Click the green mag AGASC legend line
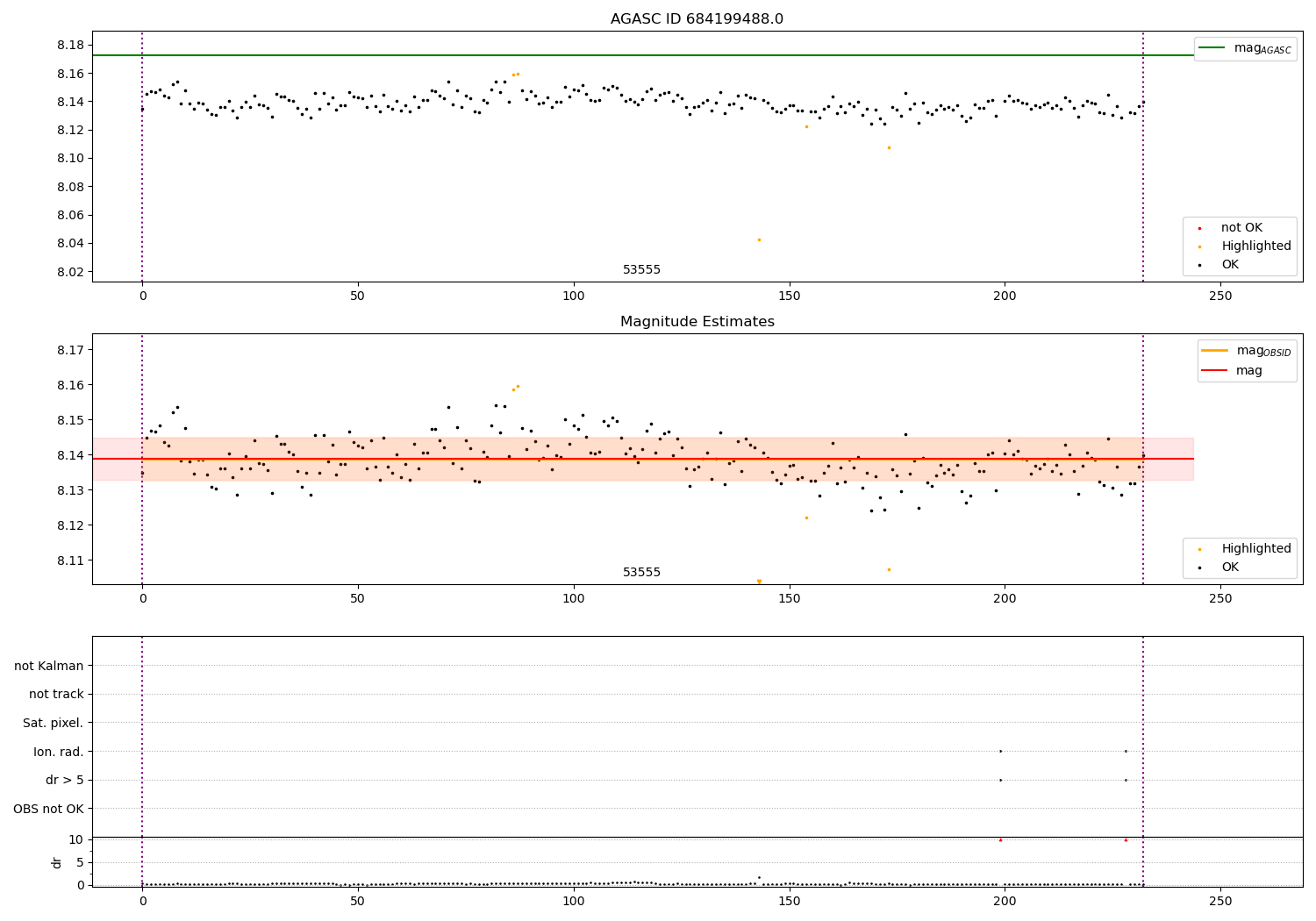 [1212, 48]
